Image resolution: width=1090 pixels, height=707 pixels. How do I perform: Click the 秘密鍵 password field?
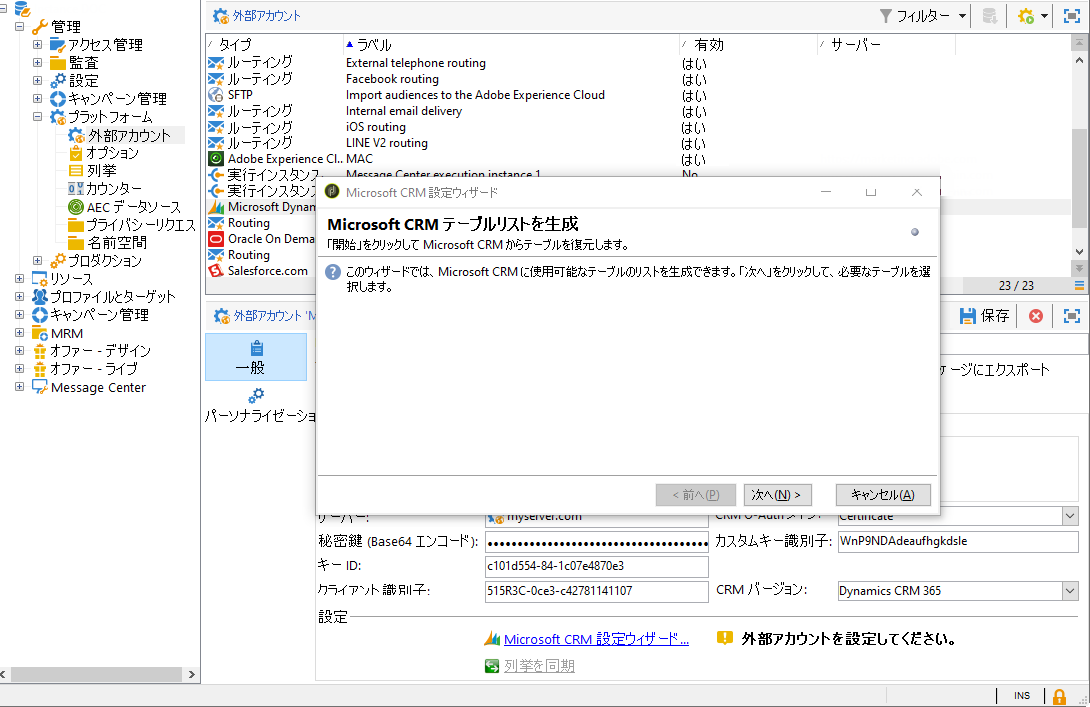pos(596,542)
